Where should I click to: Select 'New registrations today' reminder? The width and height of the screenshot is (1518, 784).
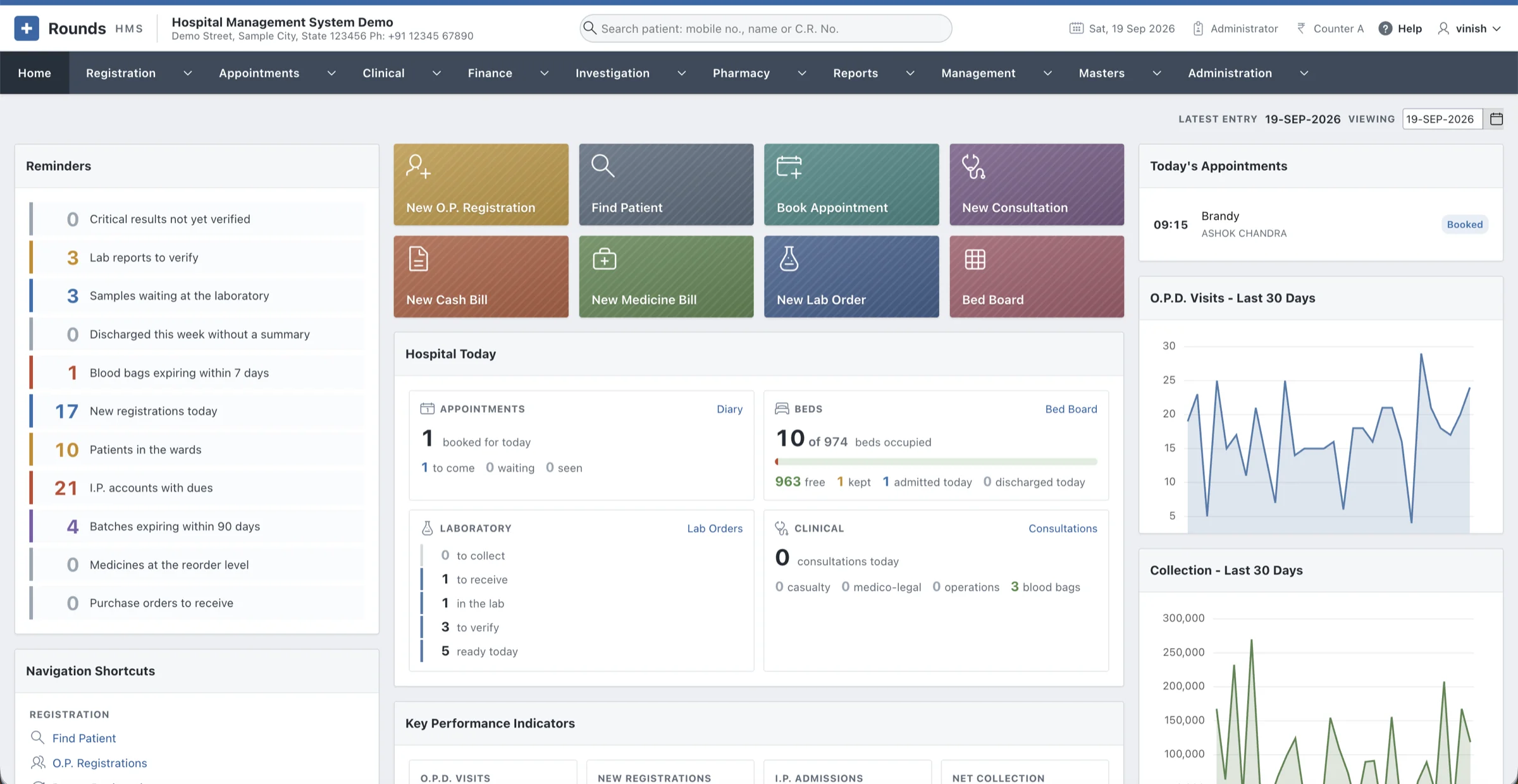pyautogui.click(x=197, y=411)
